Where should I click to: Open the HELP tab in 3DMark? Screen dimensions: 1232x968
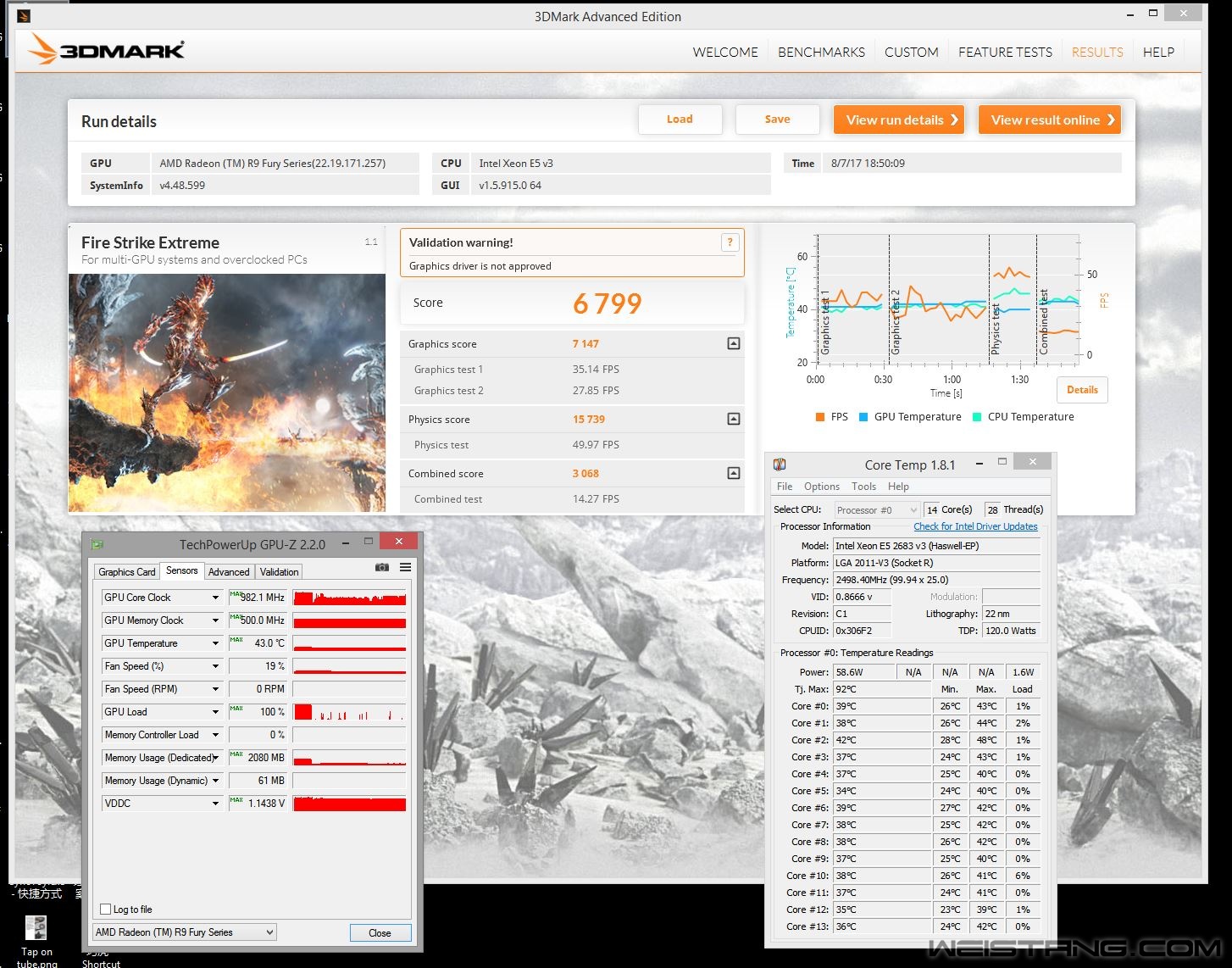(x=1158, y=52)
